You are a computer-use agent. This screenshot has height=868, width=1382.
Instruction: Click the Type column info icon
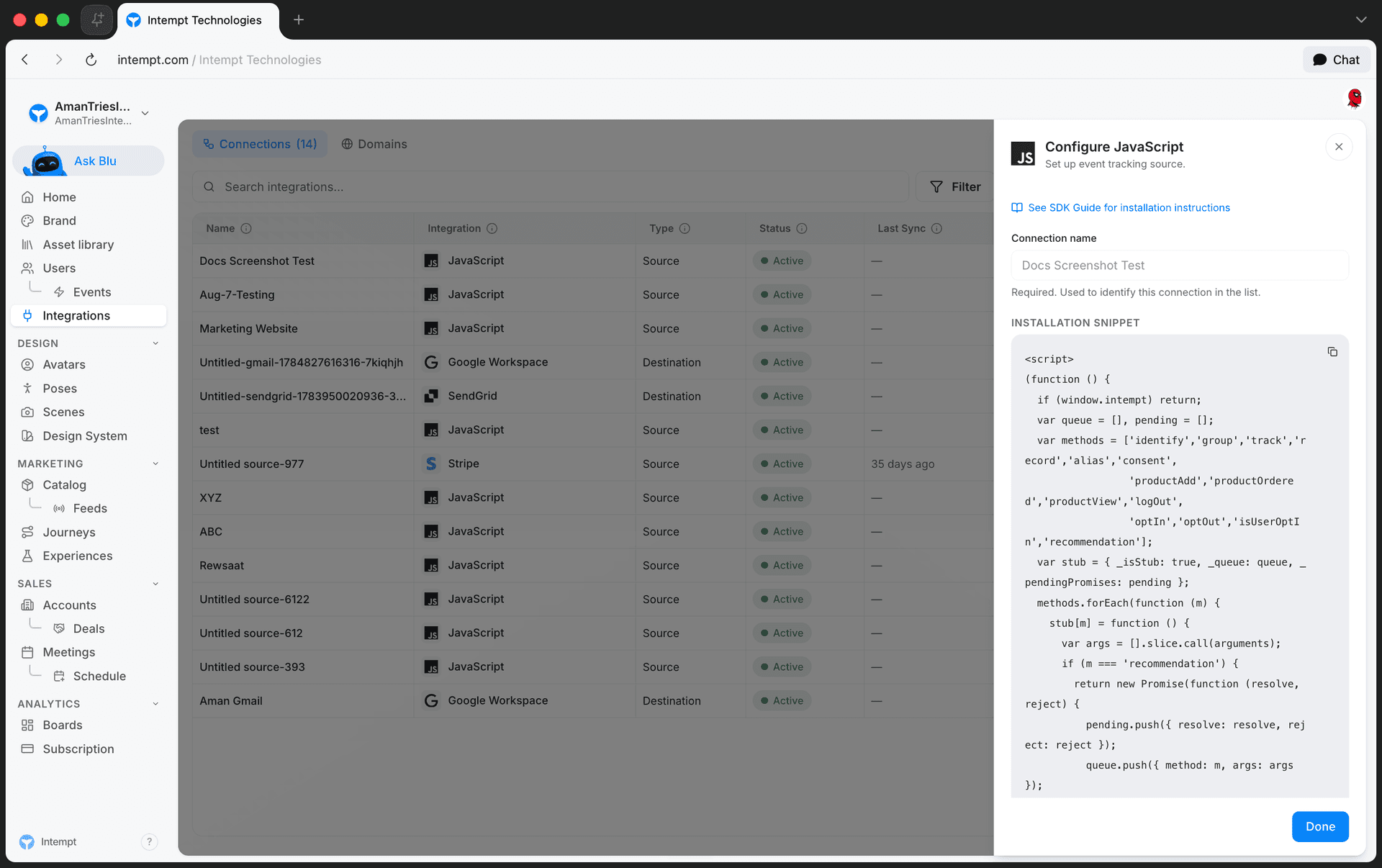tap(685, 228)
